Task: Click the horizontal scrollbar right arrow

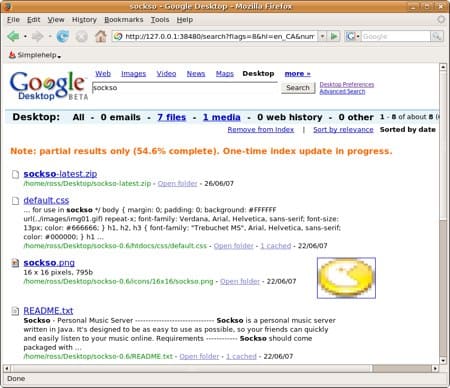Action: (x=435, y=368)
